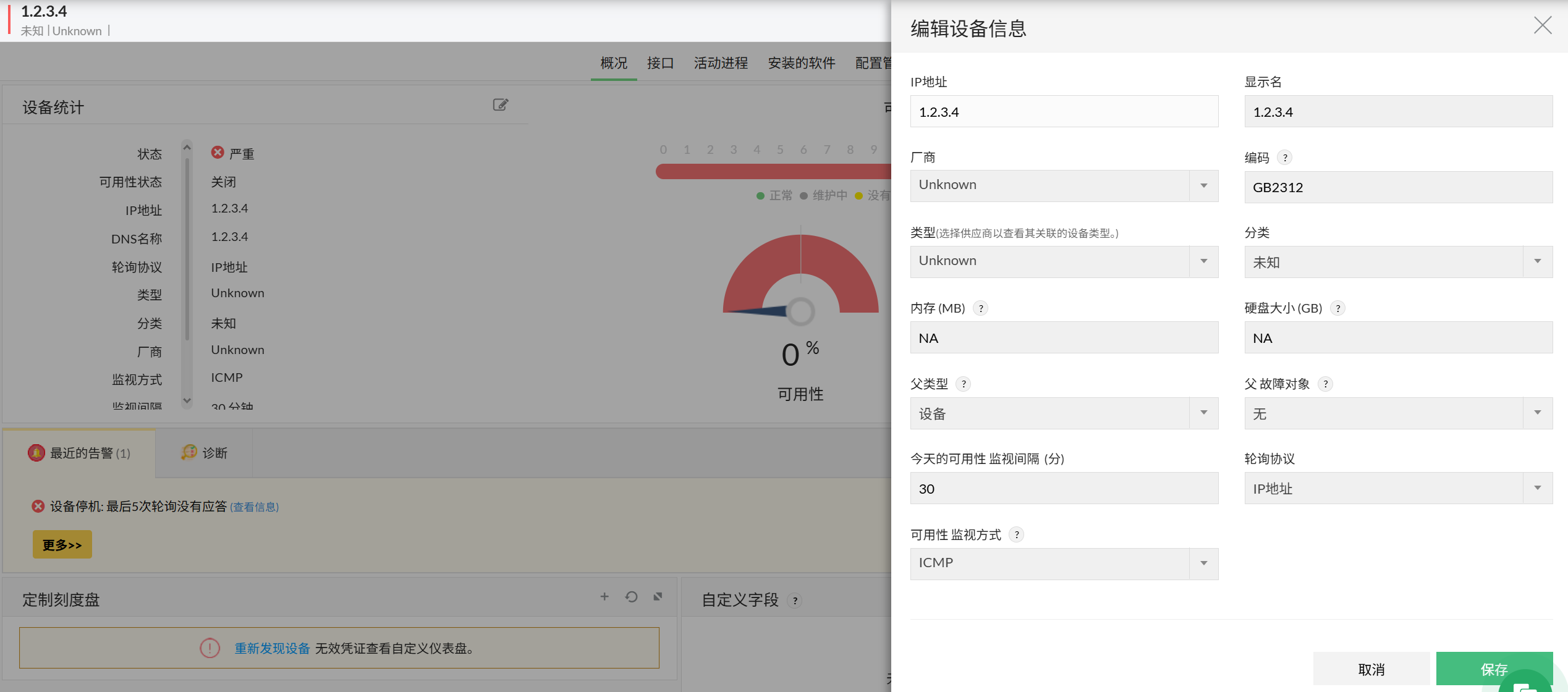Focus the IP地址 input field
The image size is (1568, 692).
pyautogui.click(x=1064, y=111)
